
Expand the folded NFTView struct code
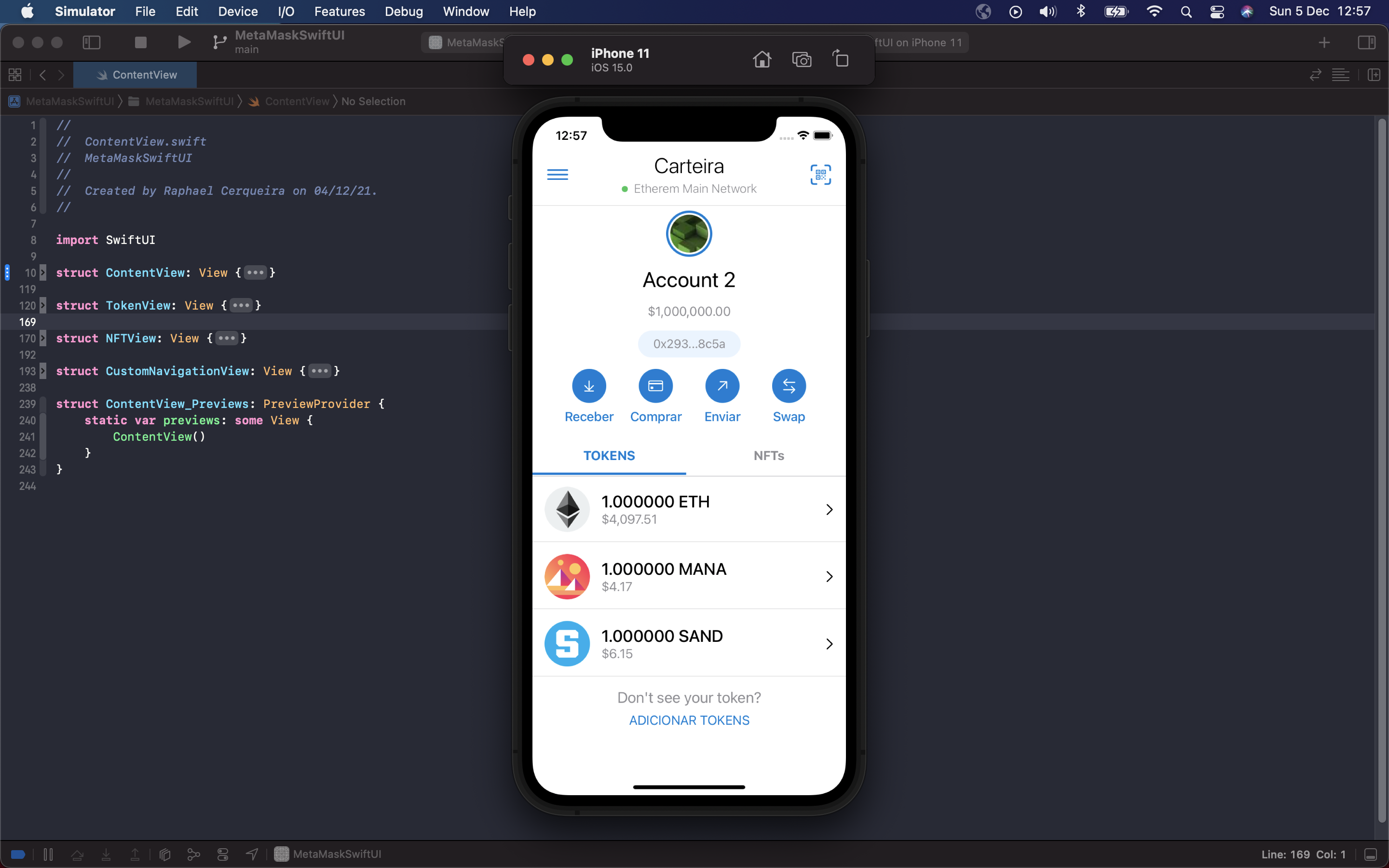(227, 338)
